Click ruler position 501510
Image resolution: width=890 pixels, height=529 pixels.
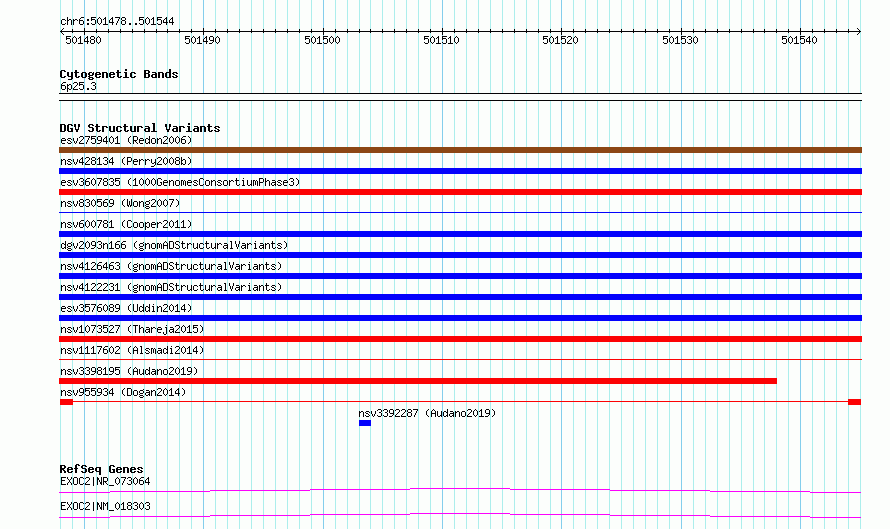(x=442, y=40)
